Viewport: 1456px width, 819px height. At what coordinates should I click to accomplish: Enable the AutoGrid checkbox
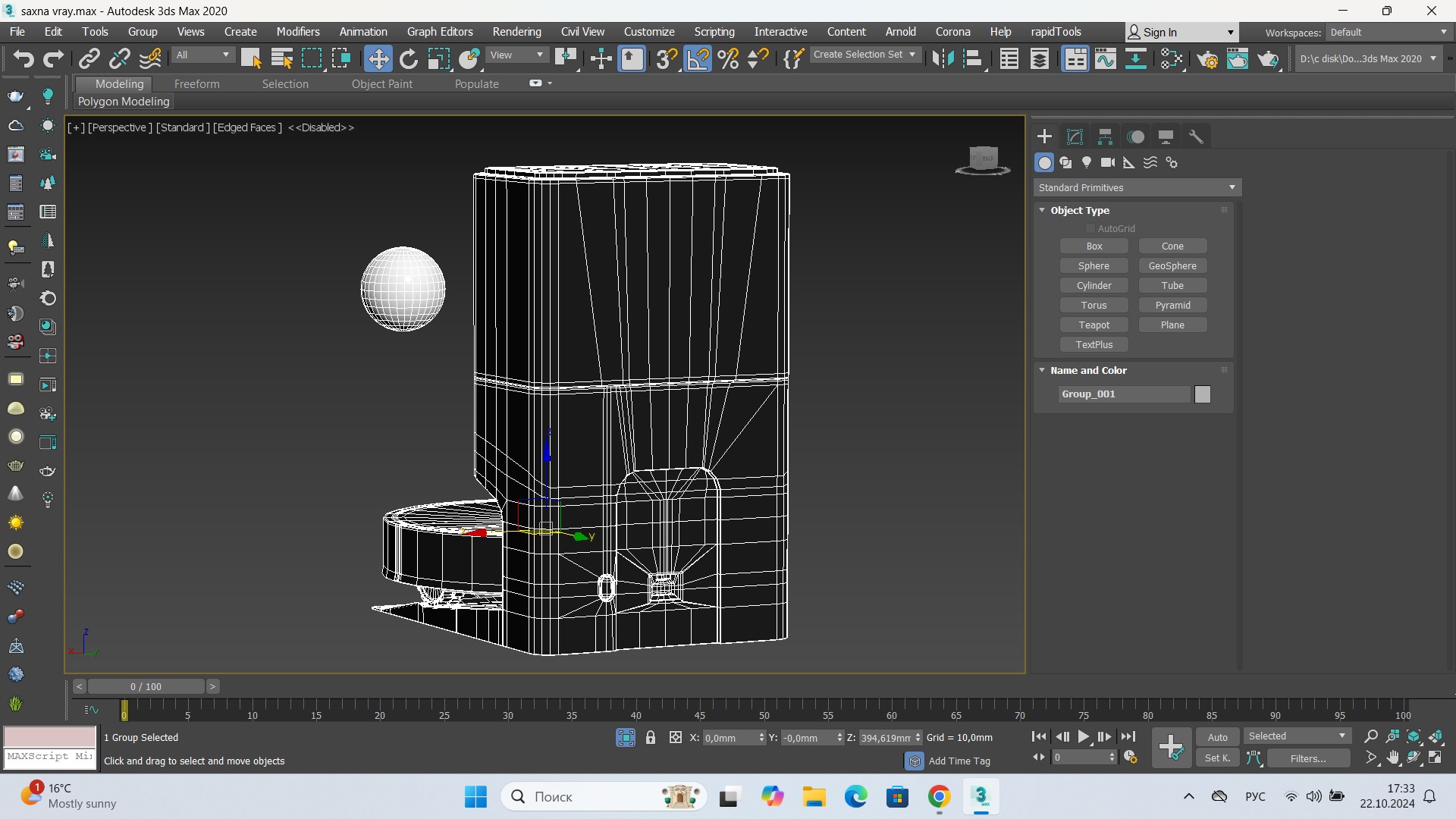[1090, 228]
